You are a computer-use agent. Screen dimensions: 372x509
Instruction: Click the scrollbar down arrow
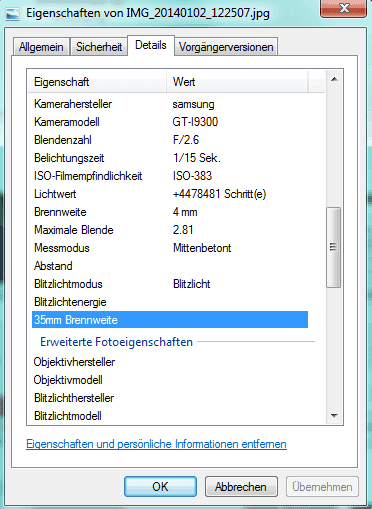click(x=334, y=415)
